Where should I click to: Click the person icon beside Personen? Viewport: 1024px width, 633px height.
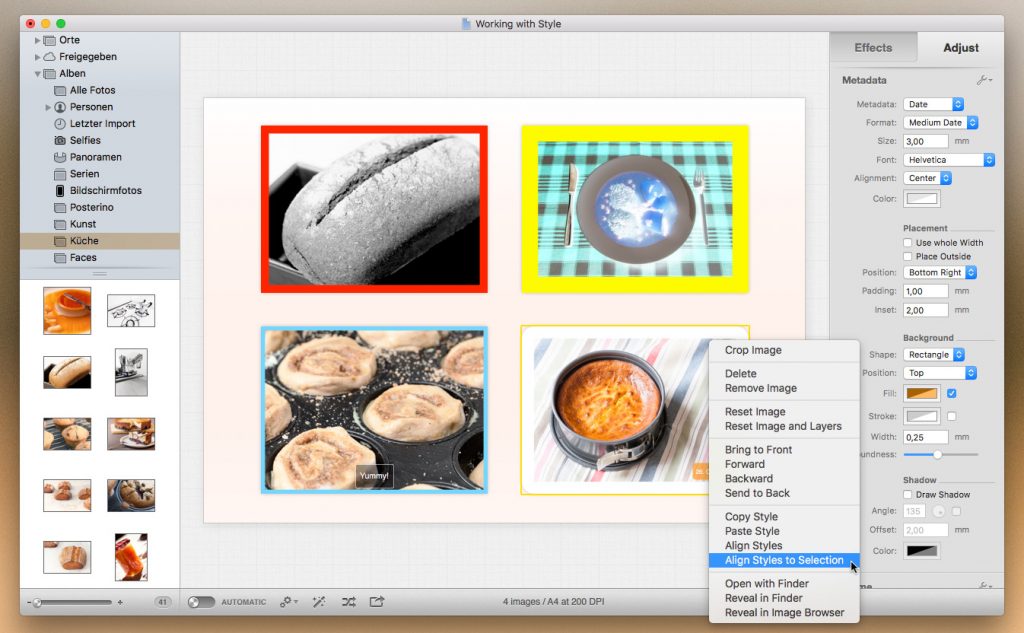[60, 106]
